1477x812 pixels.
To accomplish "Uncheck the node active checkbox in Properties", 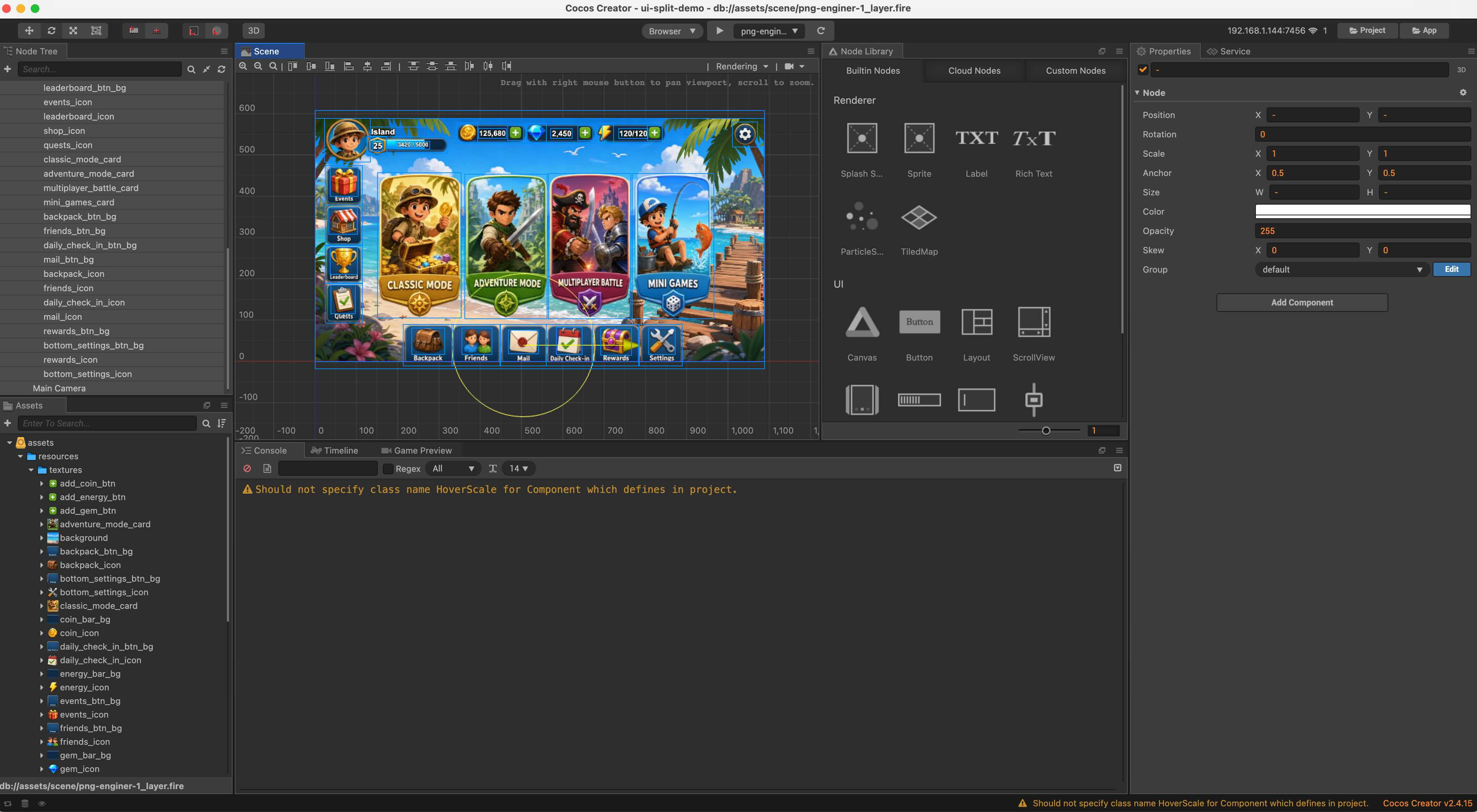I will (x=1143, y=69).
